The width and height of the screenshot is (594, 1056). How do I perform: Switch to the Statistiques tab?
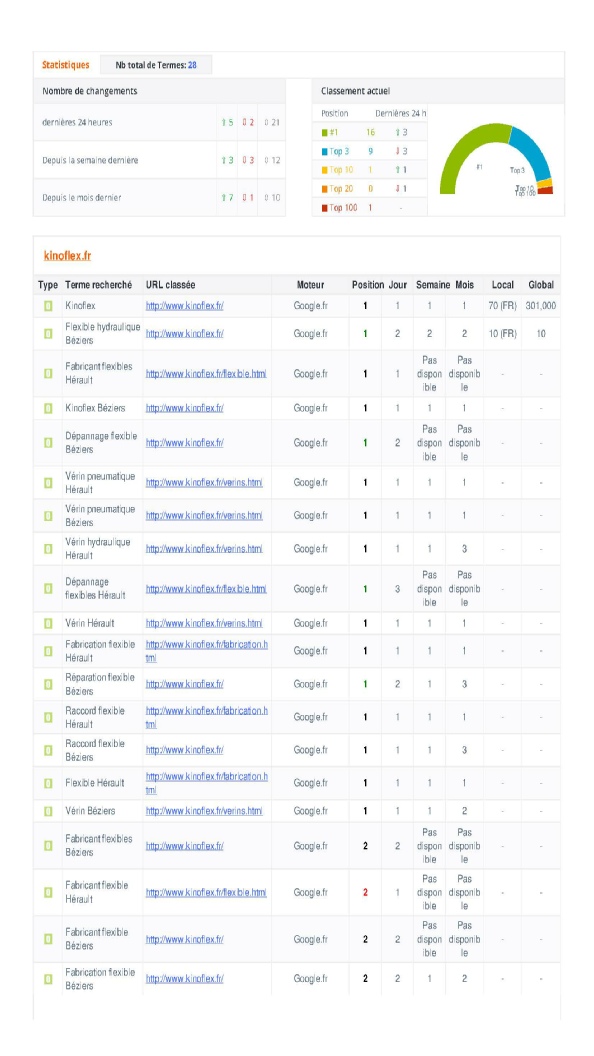[x=65, y=65]
